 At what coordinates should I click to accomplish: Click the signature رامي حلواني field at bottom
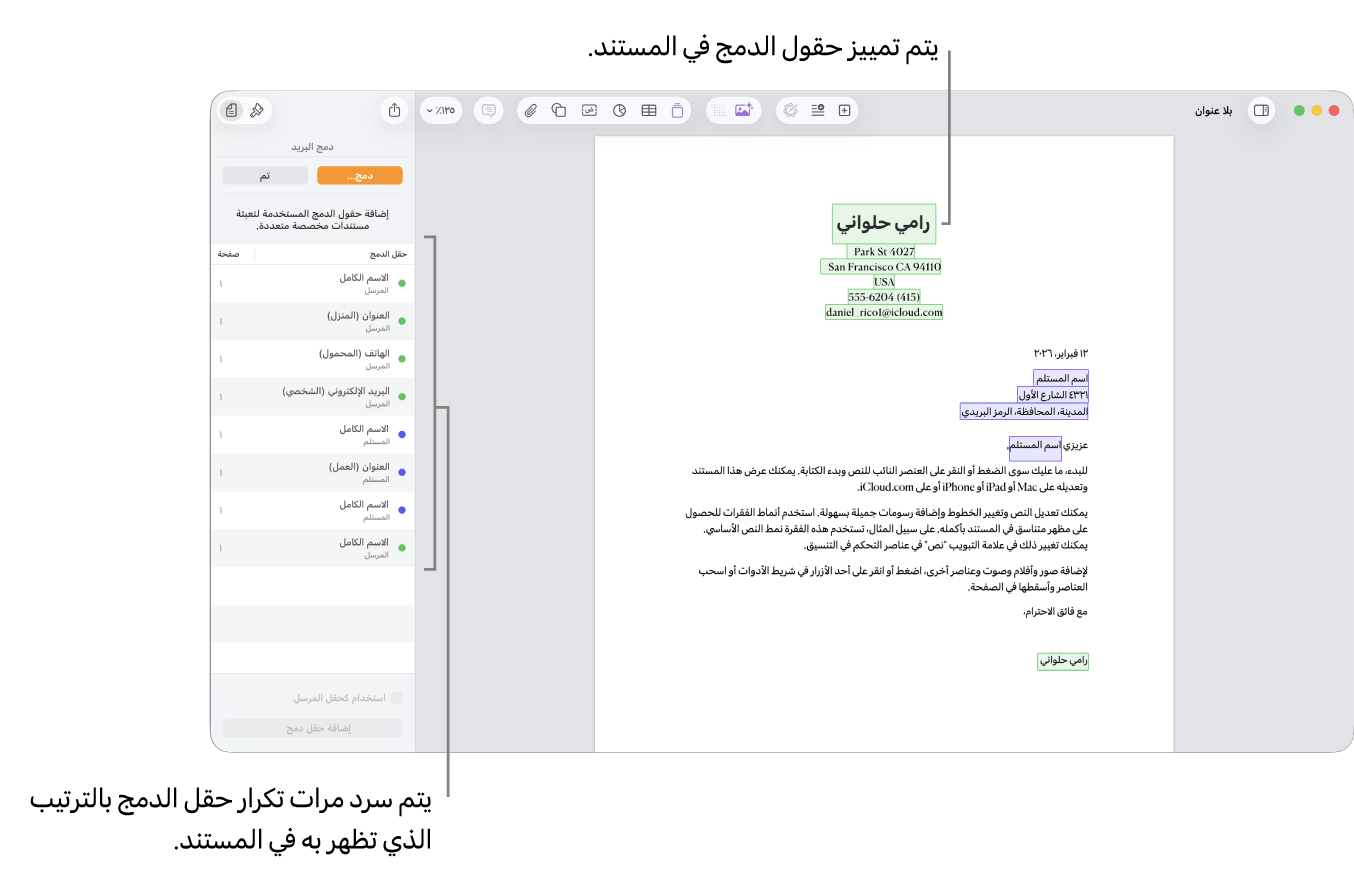point(1063,662)
